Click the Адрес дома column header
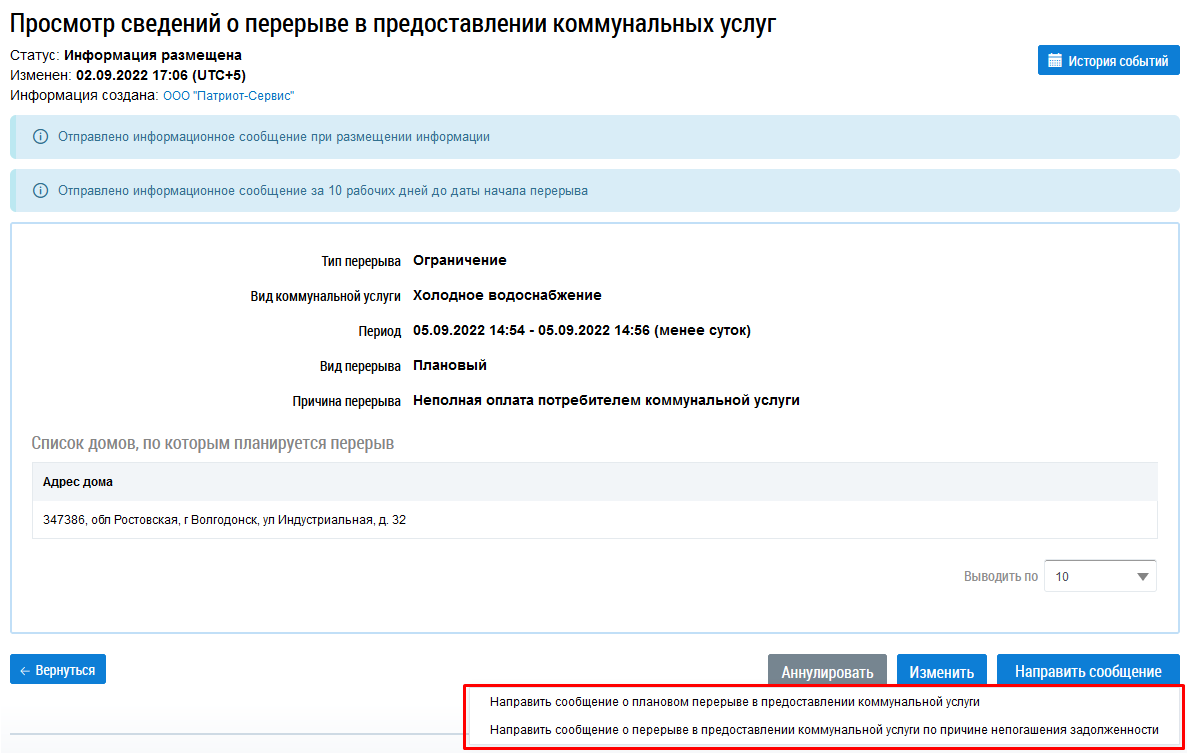This screenshot has height=753, width=1188. coord(78,482)
